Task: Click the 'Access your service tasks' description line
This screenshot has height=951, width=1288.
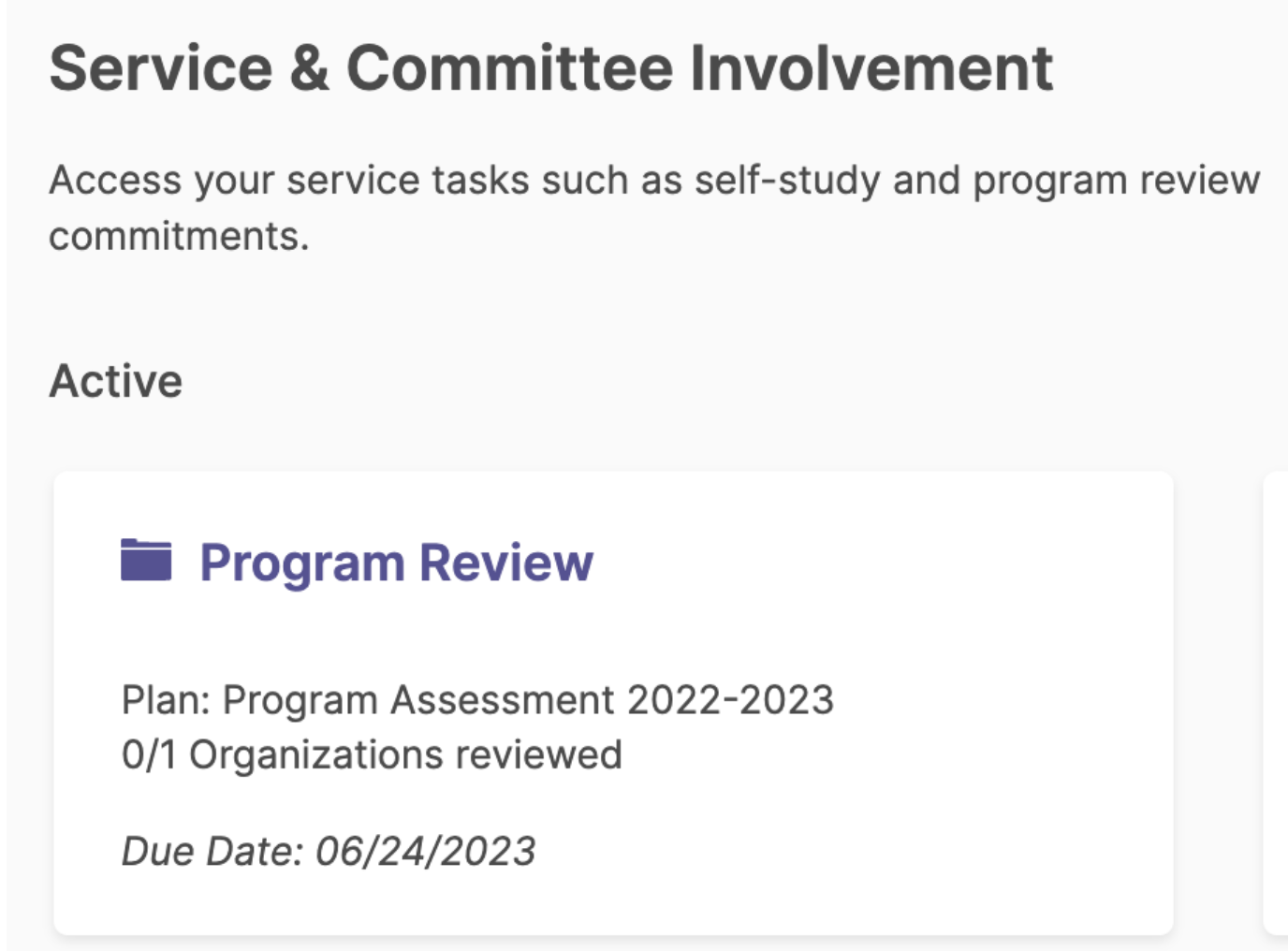Action: click(654, 180)
